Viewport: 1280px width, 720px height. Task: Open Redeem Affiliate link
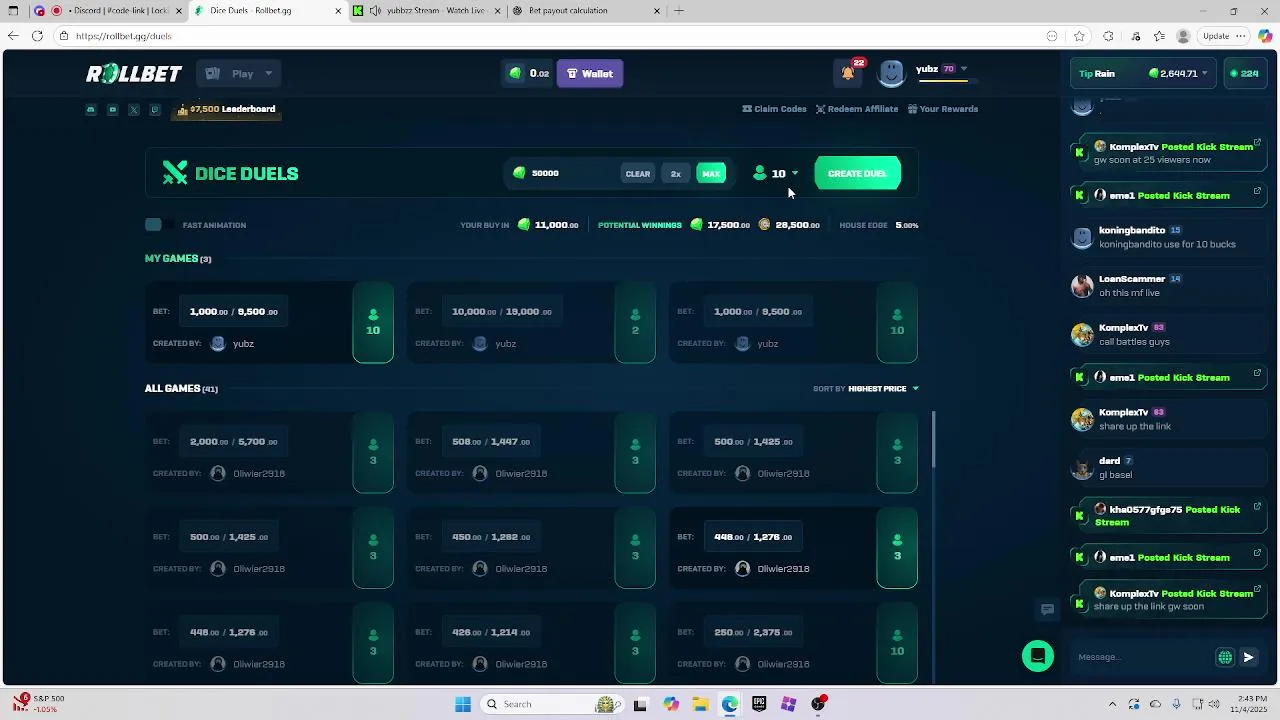click(857, 109)
